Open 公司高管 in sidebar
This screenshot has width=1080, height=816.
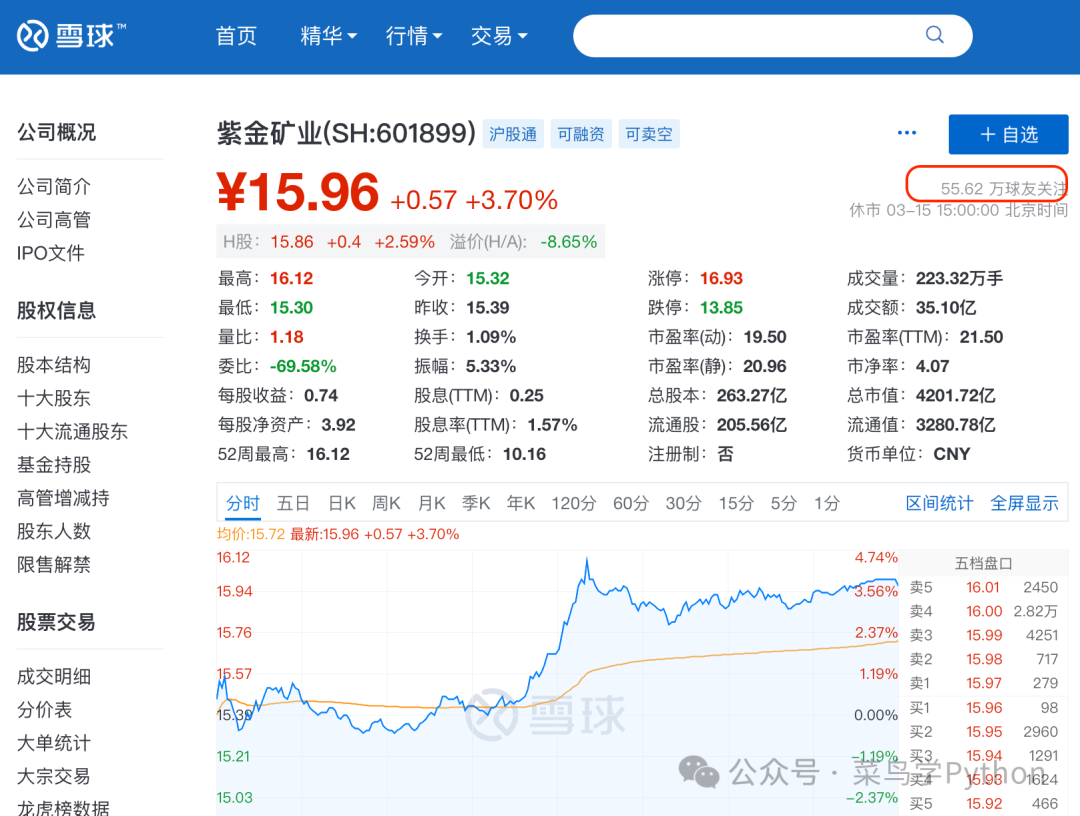(54, 220)
